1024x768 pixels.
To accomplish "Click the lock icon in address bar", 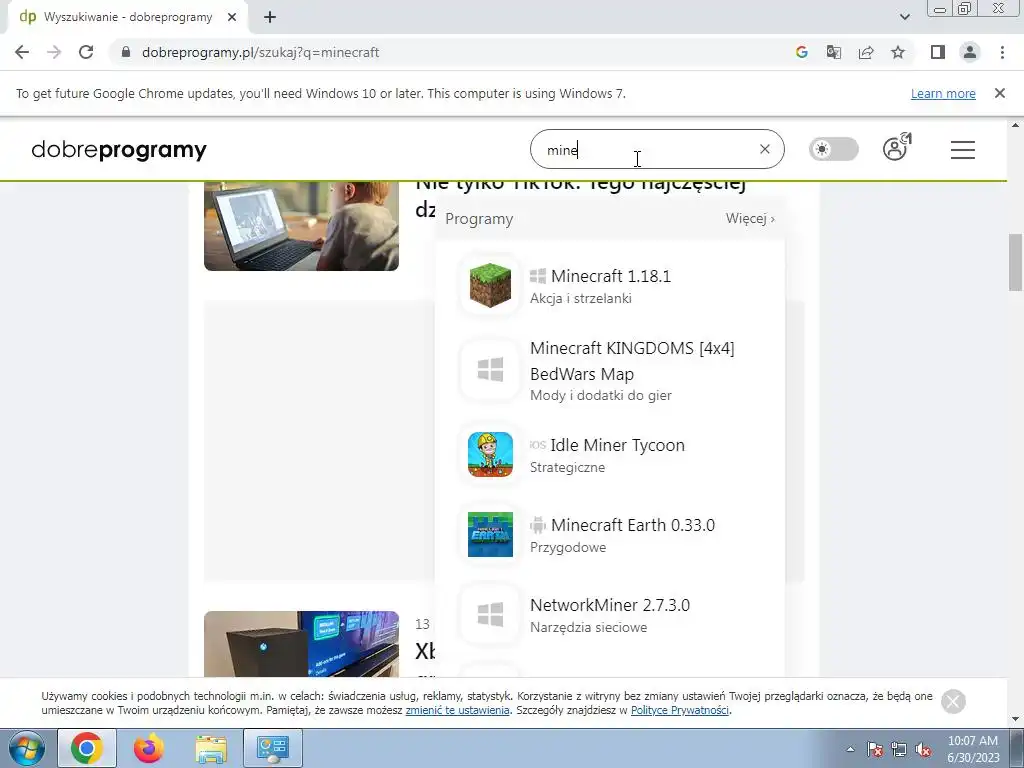I will (126, 52).
